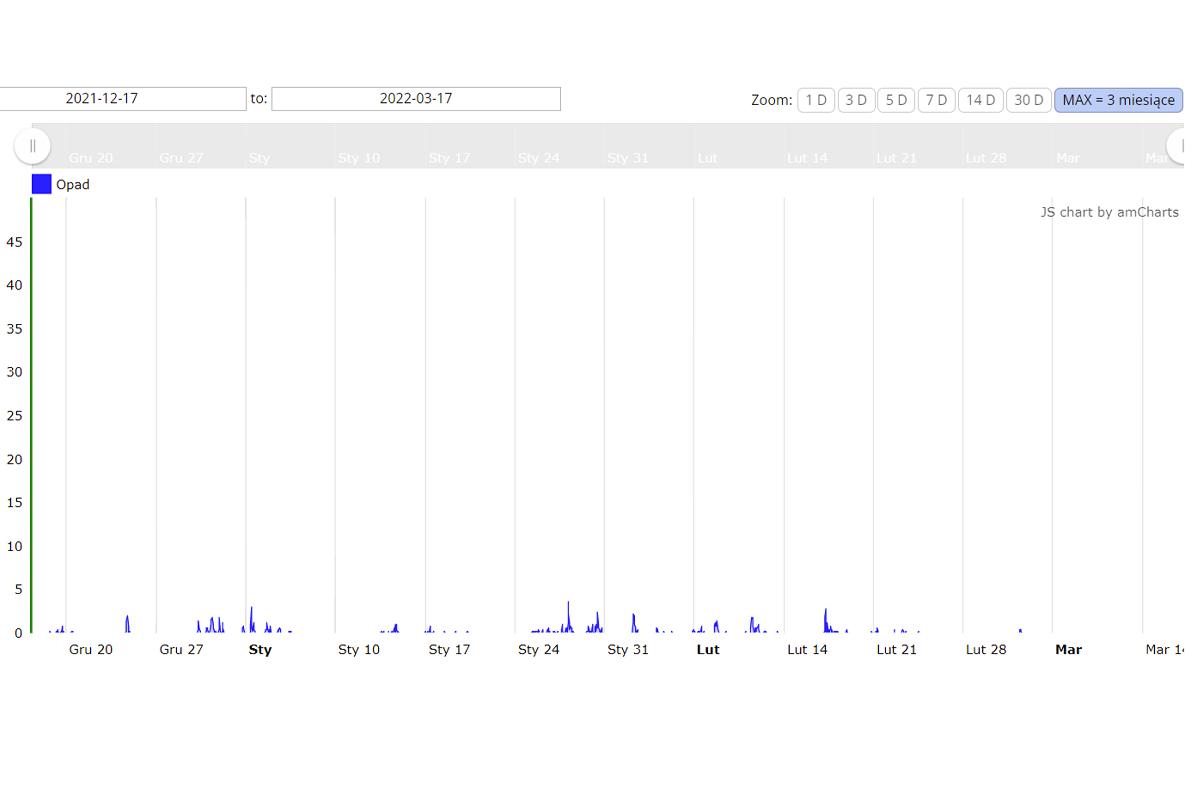
Task: Click the Lut 14 x-axis label
Action: 807,650
